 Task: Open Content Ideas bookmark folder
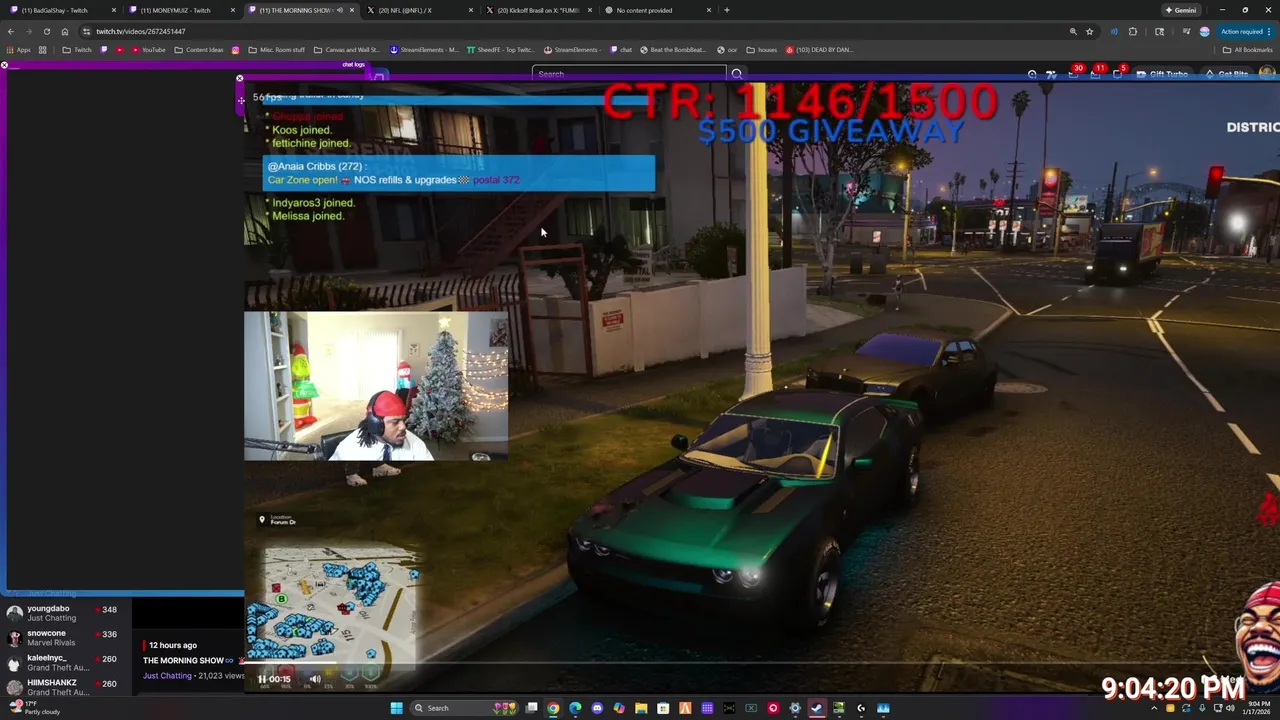(x=199, y=49)
